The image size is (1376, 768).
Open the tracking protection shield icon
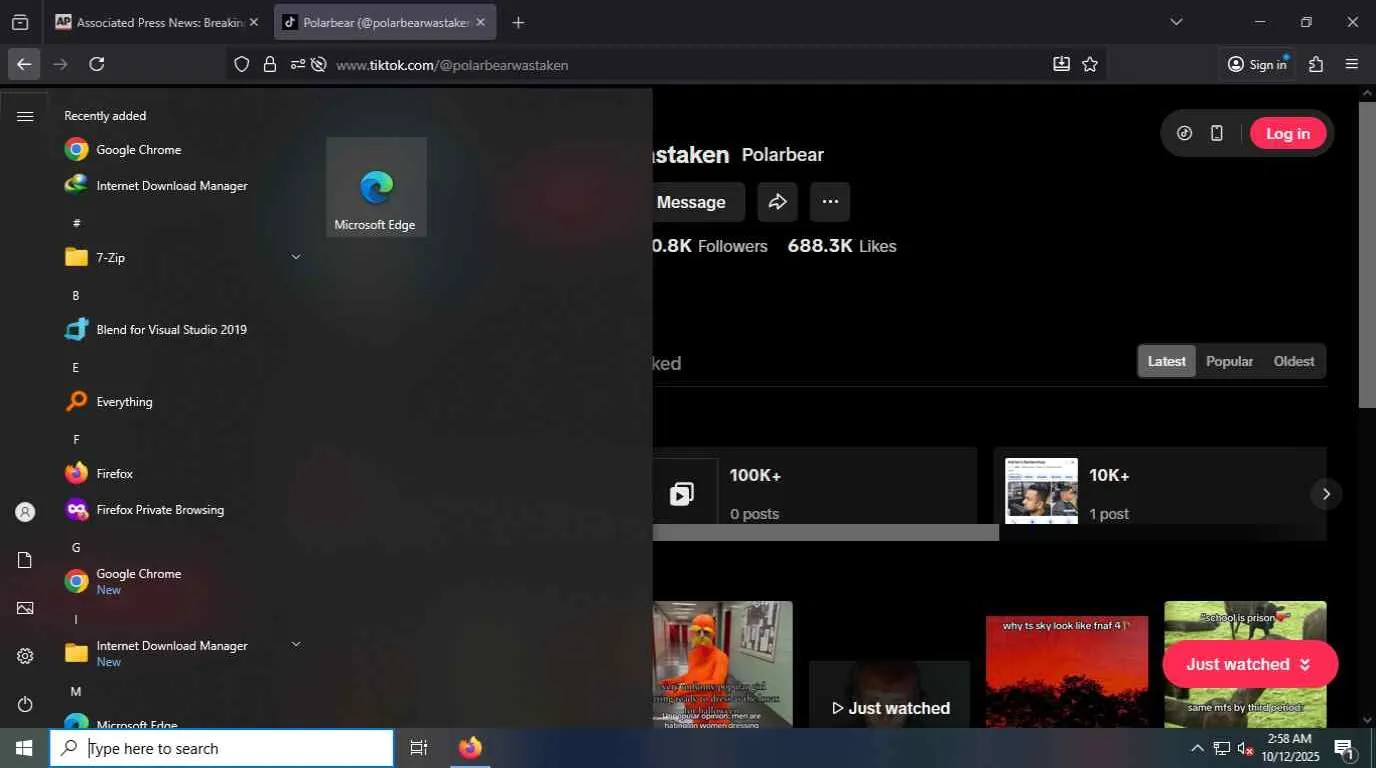click(x=241, y=64)
